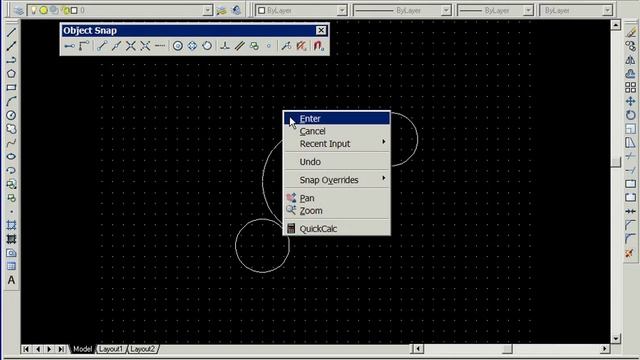Image resolution: width=640 pixels, height=360 pixels.
Task: Click the Snap From icon
Action: point(84,46)
